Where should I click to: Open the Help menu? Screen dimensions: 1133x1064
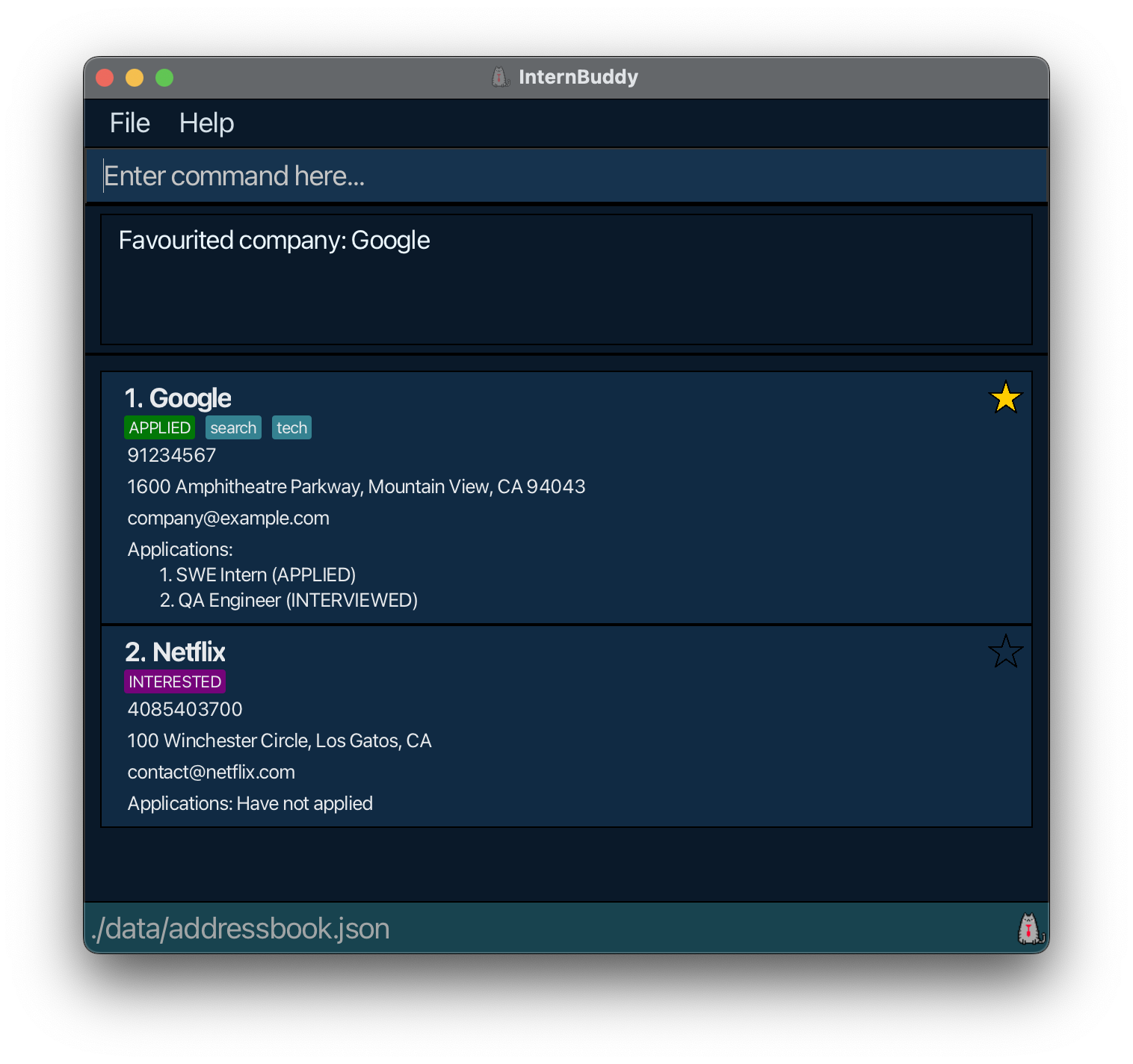click(206, 123)
